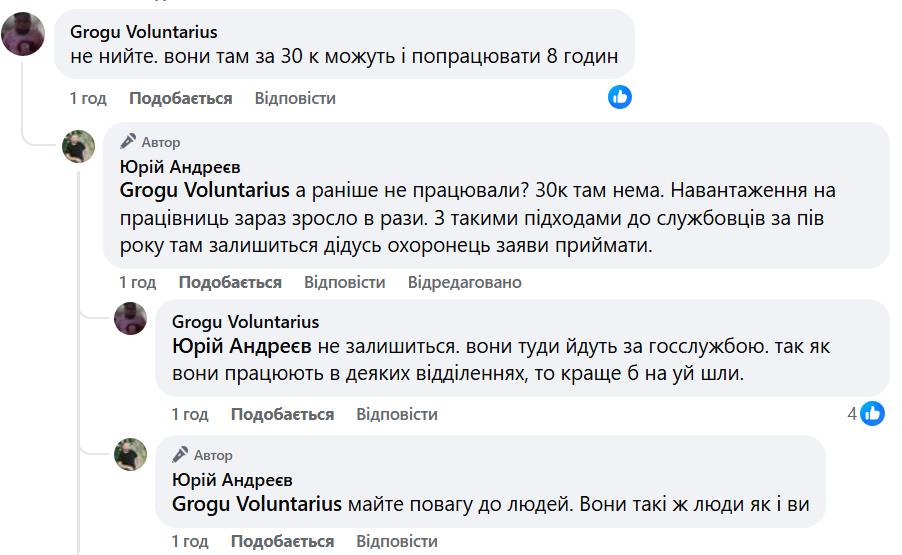Click the pencil Автор badge on the last reply
Screen dimensions: 902x555
[202, 455]
